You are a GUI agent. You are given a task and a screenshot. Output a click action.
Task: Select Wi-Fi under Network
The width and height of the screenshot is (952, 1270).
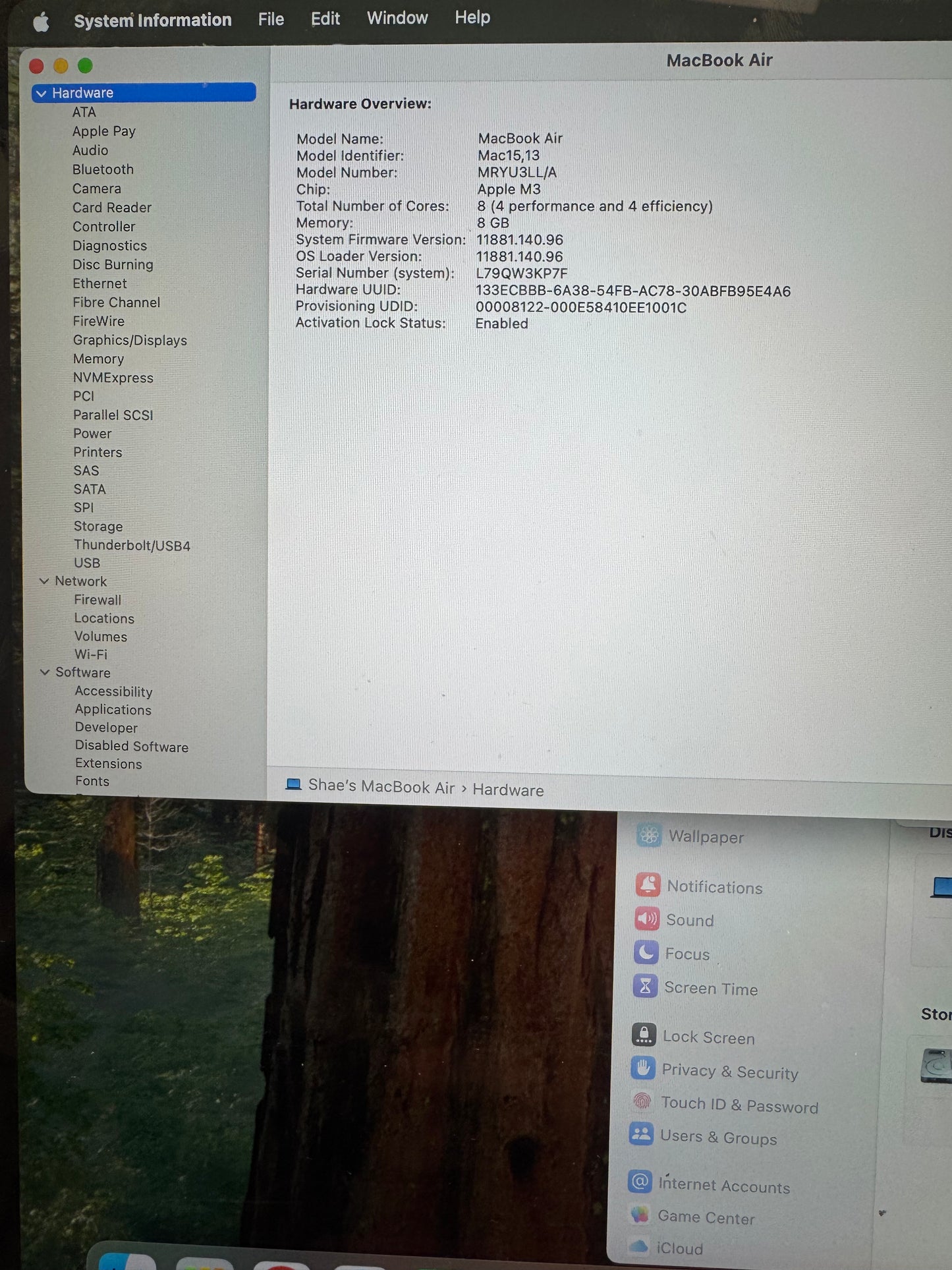(91, 654)
